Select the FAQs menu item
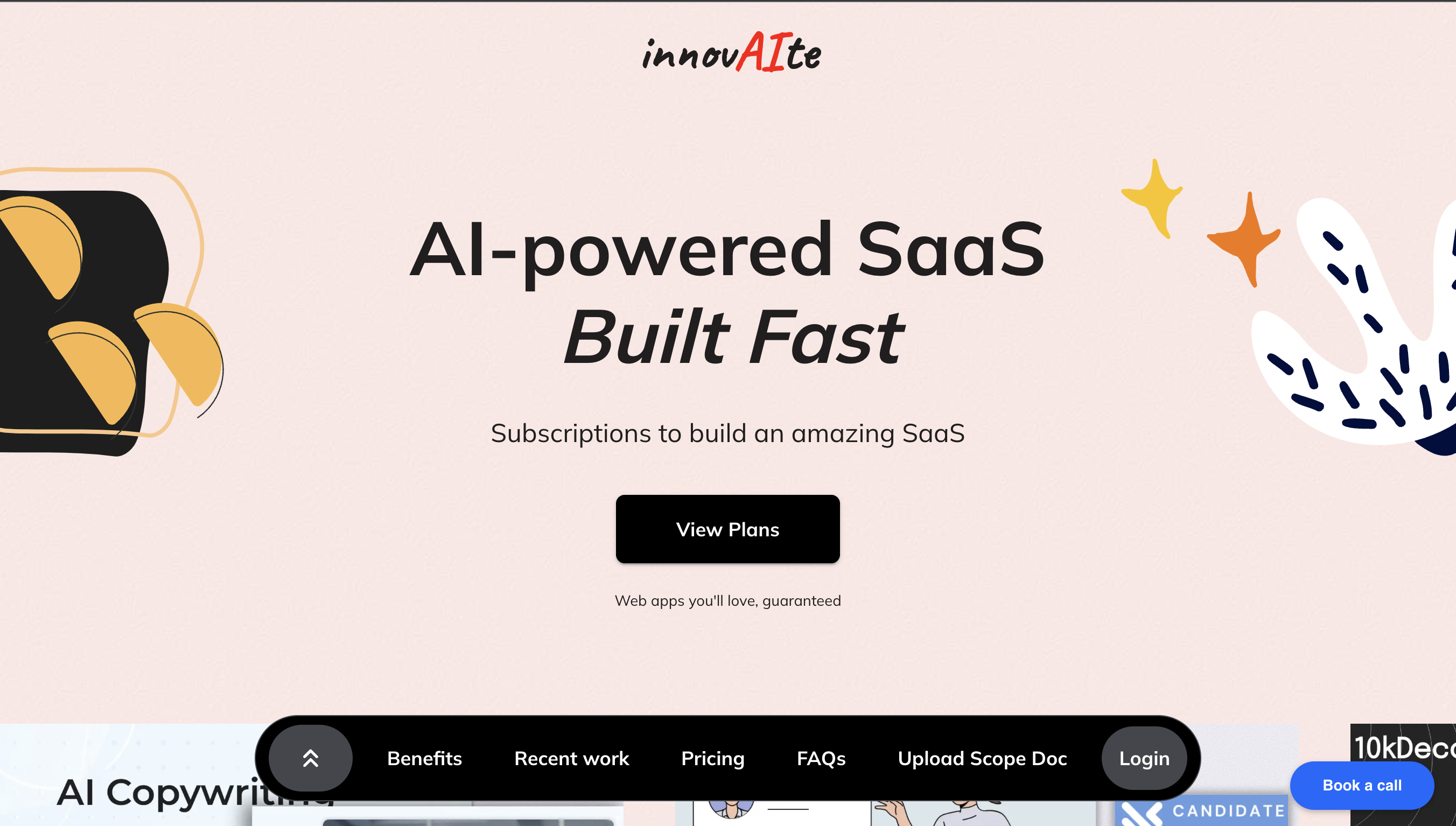The height and width of the screenshot is (826, 1456). click(821, 758)
